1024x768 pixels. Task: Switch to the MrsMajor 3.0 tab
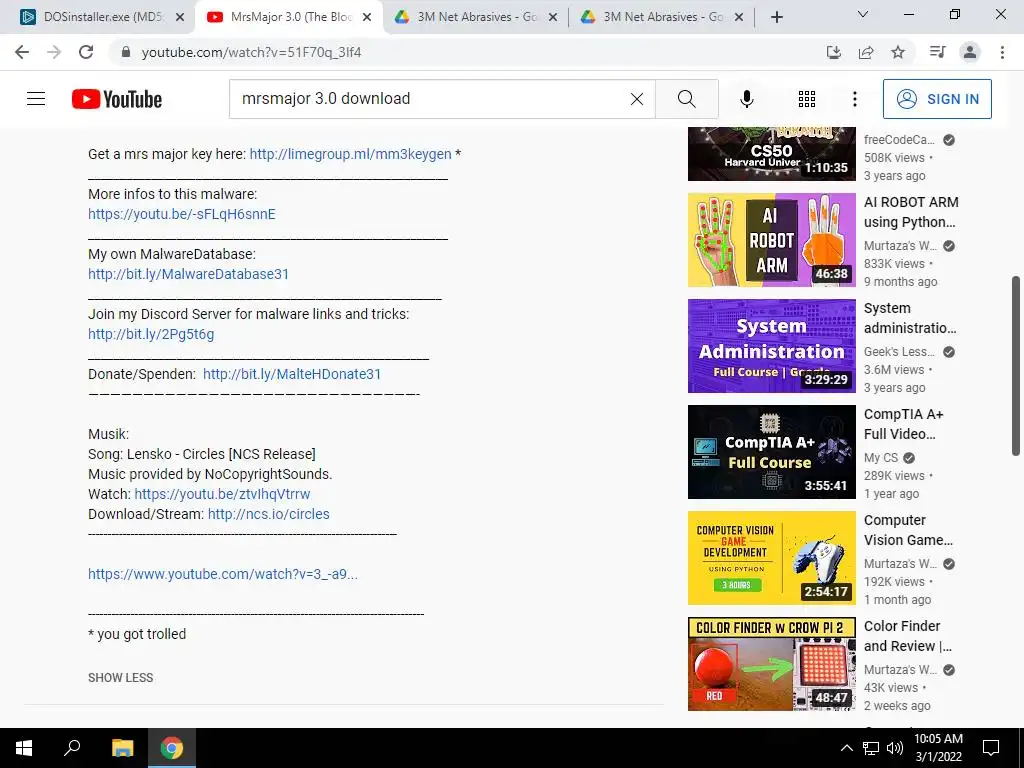click(289, 17)
